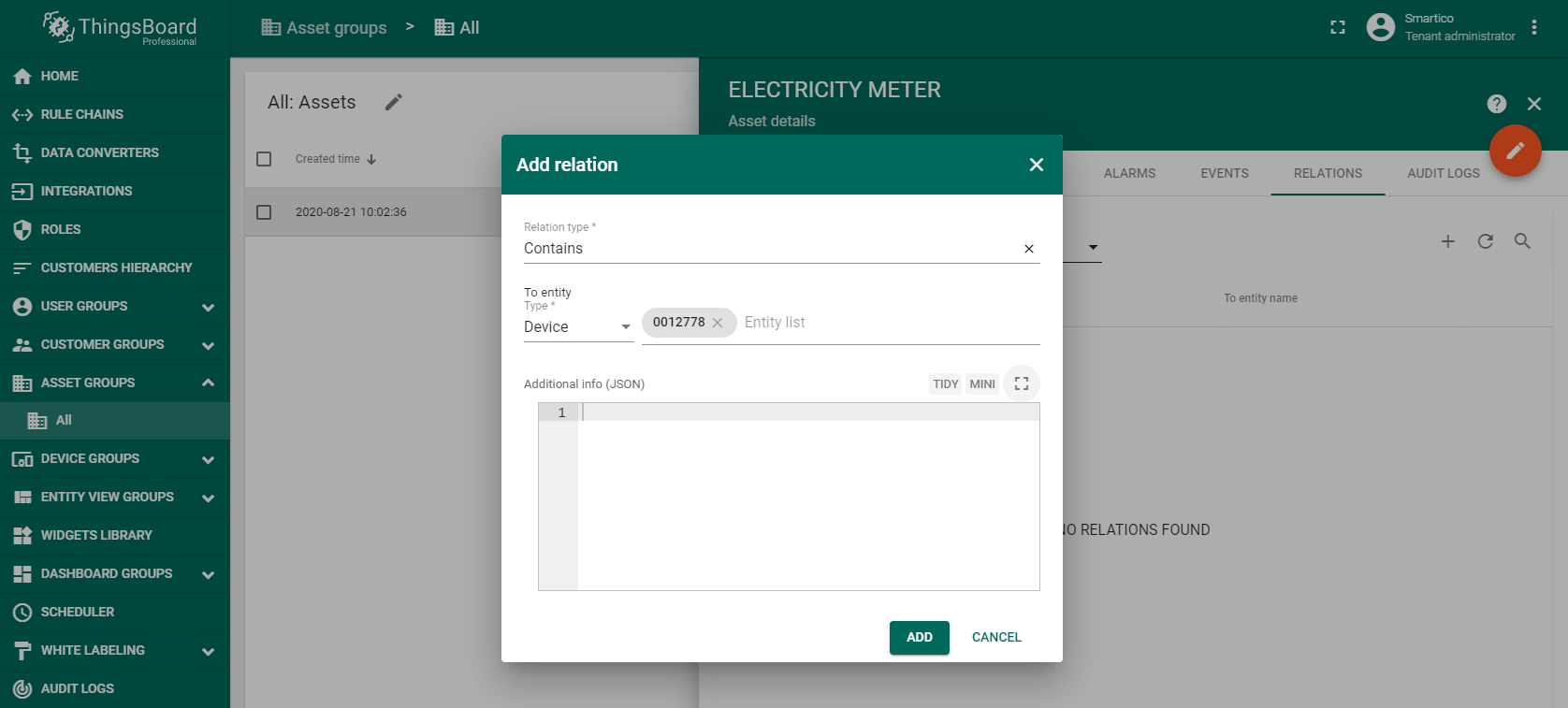Viewport: 1568px width, 708px height.
Task: Clear the Contains relation type field
Action: [x=1028, y=249]
